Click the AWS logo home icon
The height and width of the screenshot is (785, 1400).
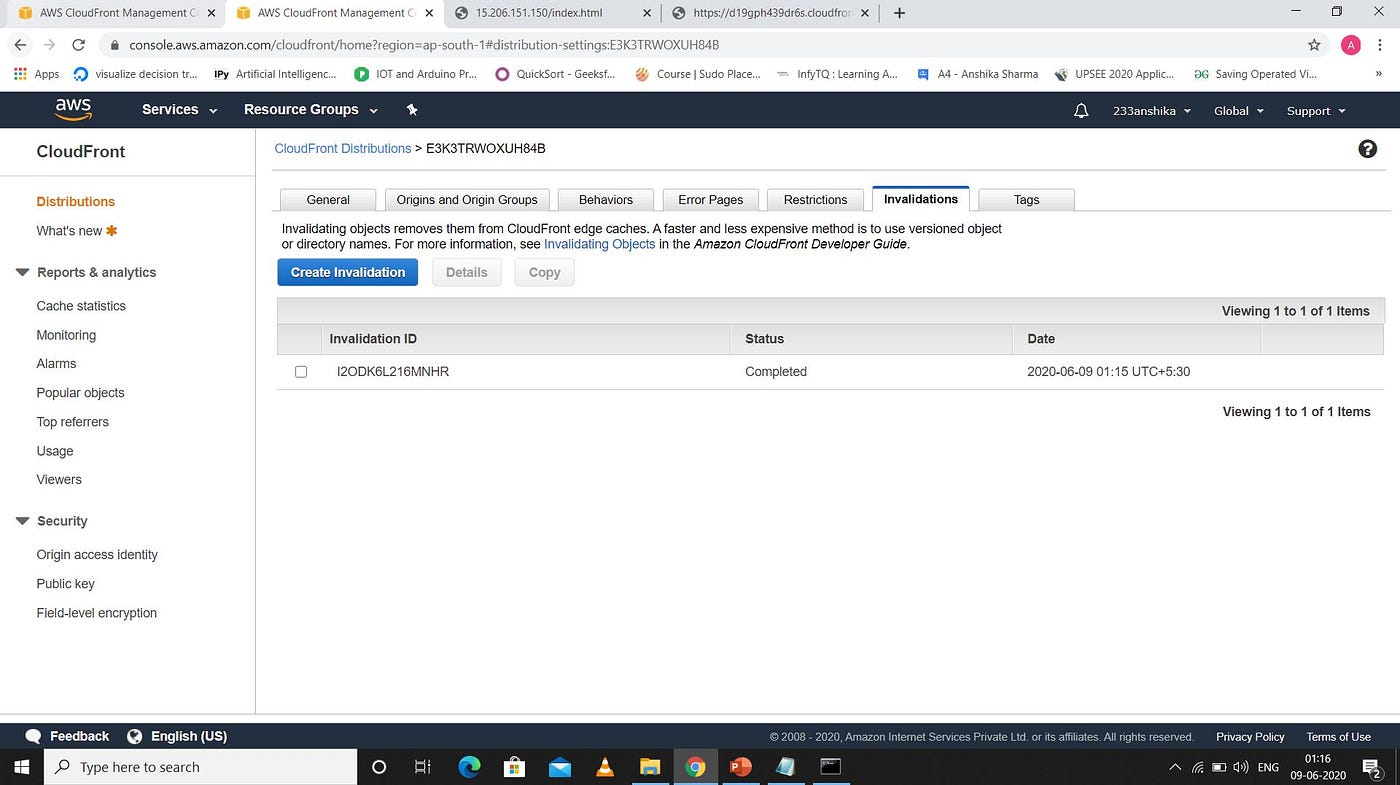[x=73, y=109]
